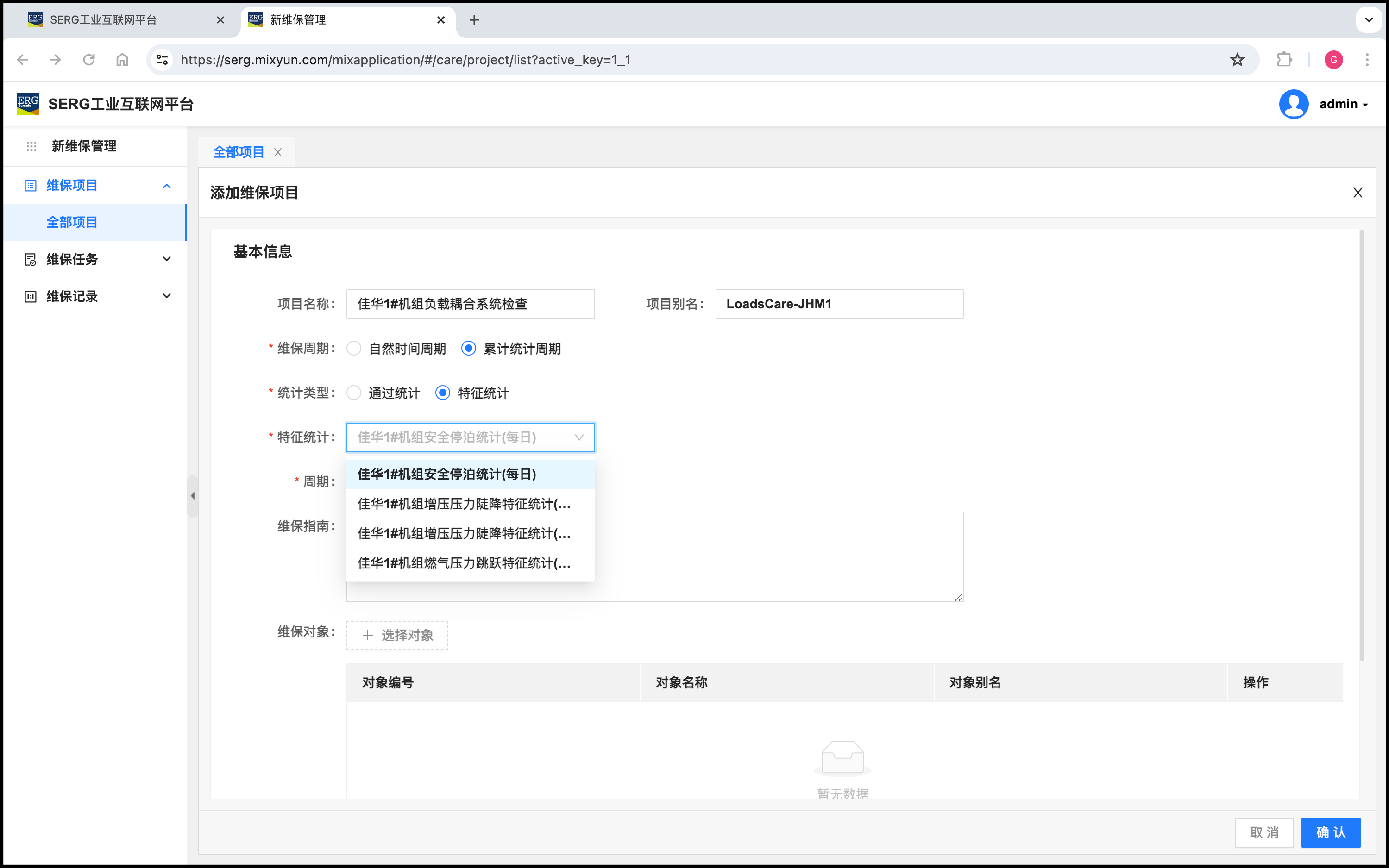The height and width of the screenshot is (868, 1389).
Task: Click the app grid icon beside 新维保管理
Action: tap(31, 146)
